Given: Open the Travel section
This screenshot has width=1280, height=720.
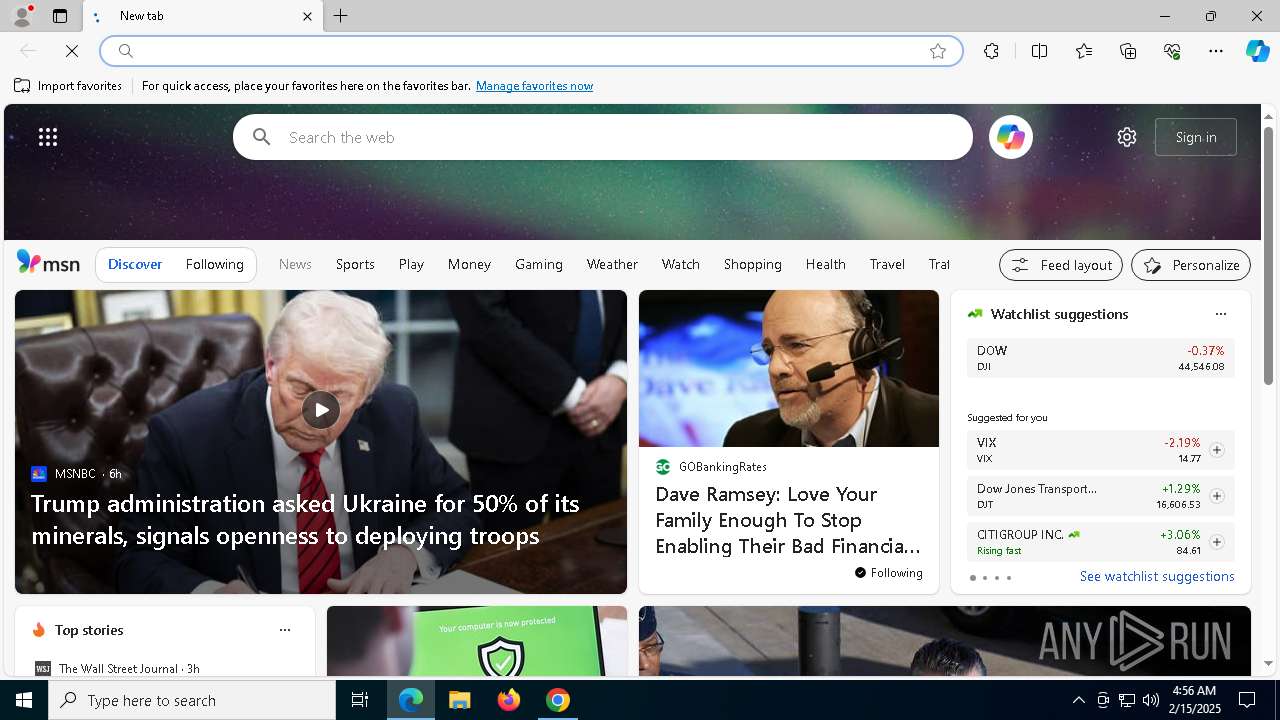Looking at the screenshot, I should pos(887,264).
